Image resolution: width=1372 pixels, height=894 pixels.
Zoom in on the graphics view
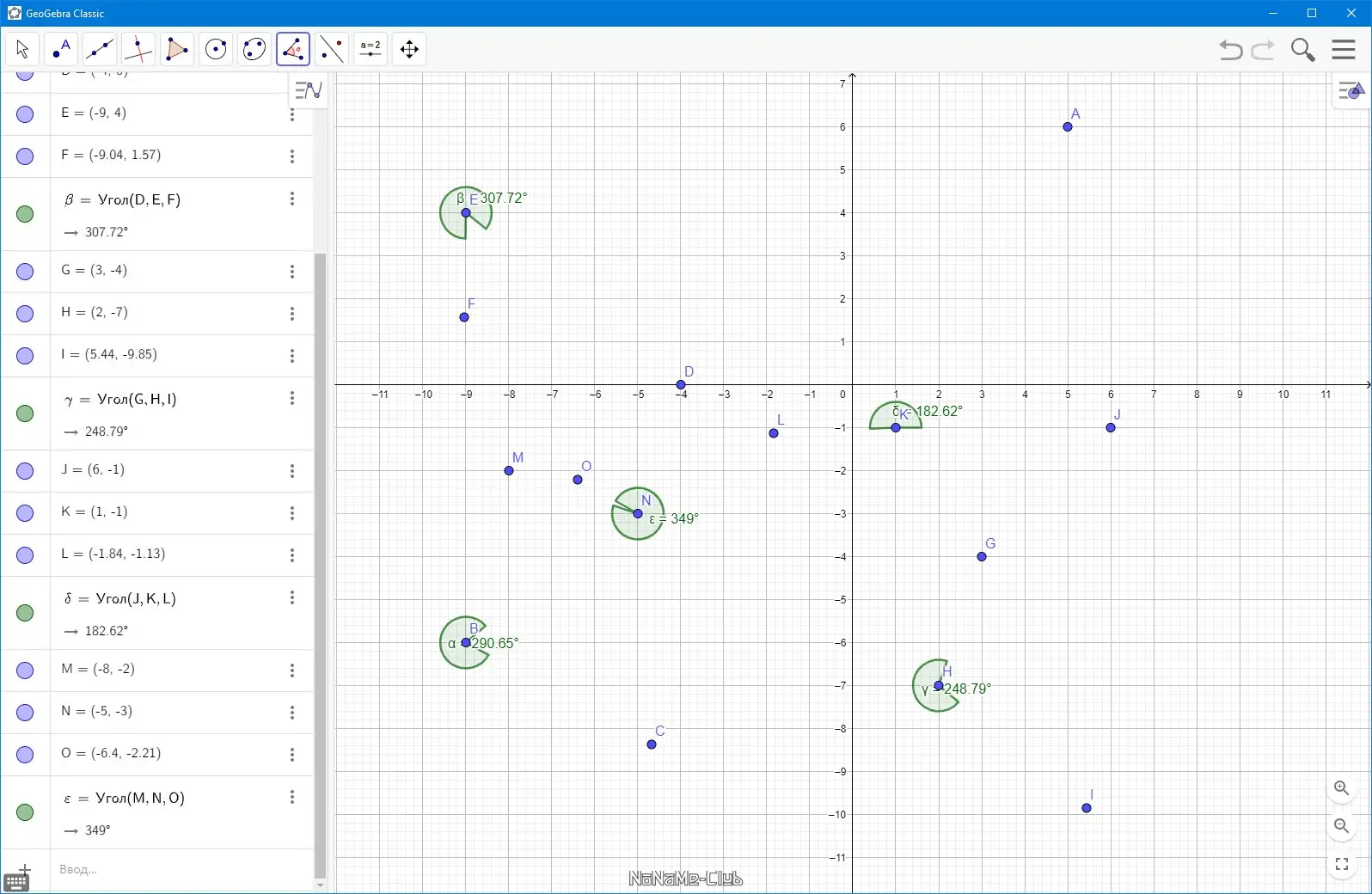tap(1341, 788)
